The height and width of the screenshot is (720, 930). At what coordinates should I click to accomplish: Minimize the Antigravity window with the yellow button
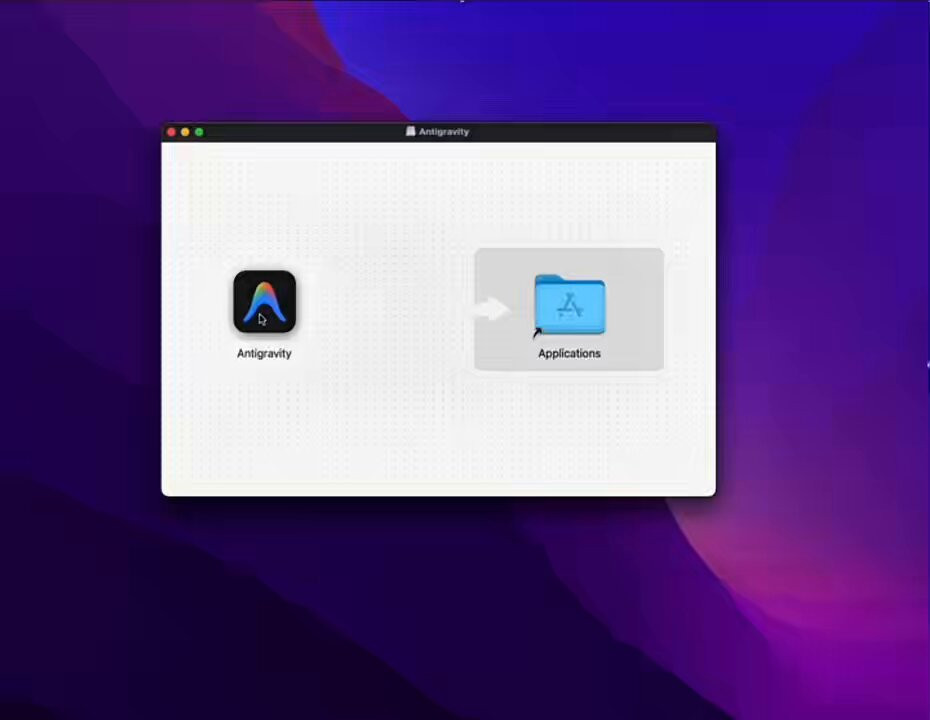pos(185,132)
